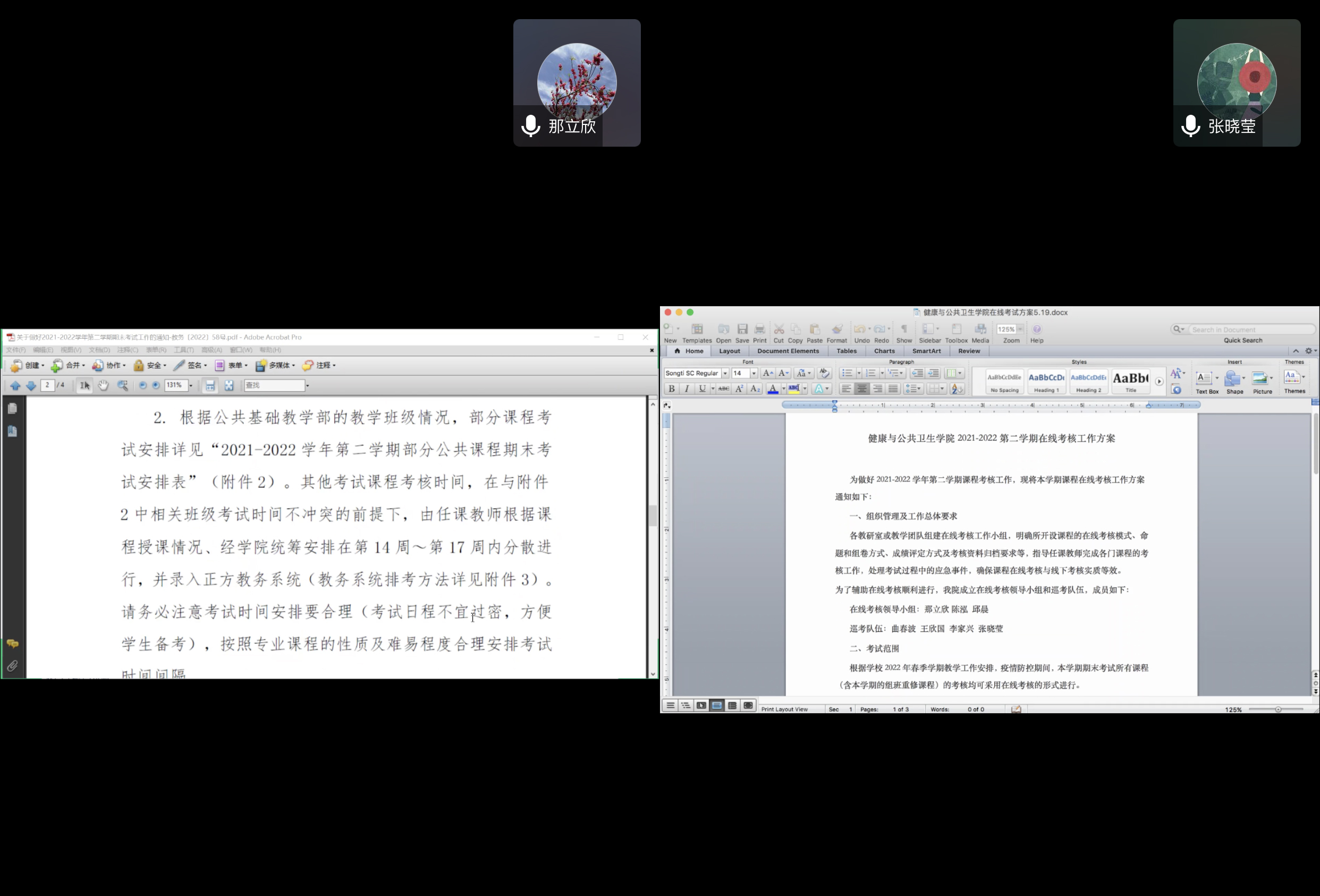The width and height of the screenshot is (1320, 896).
Task: Toggle Italic formatting in Word
Action: point(687,388)
